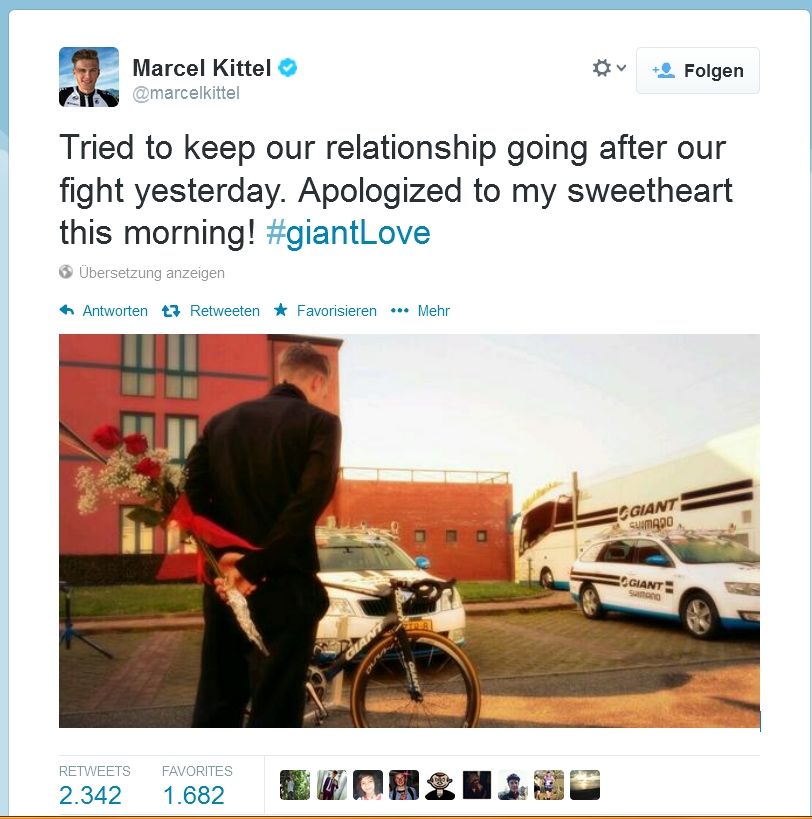This screenshot has width=812, height=819.
Task: Open the attached photo of bike and flowers
Action: [409, 531]
